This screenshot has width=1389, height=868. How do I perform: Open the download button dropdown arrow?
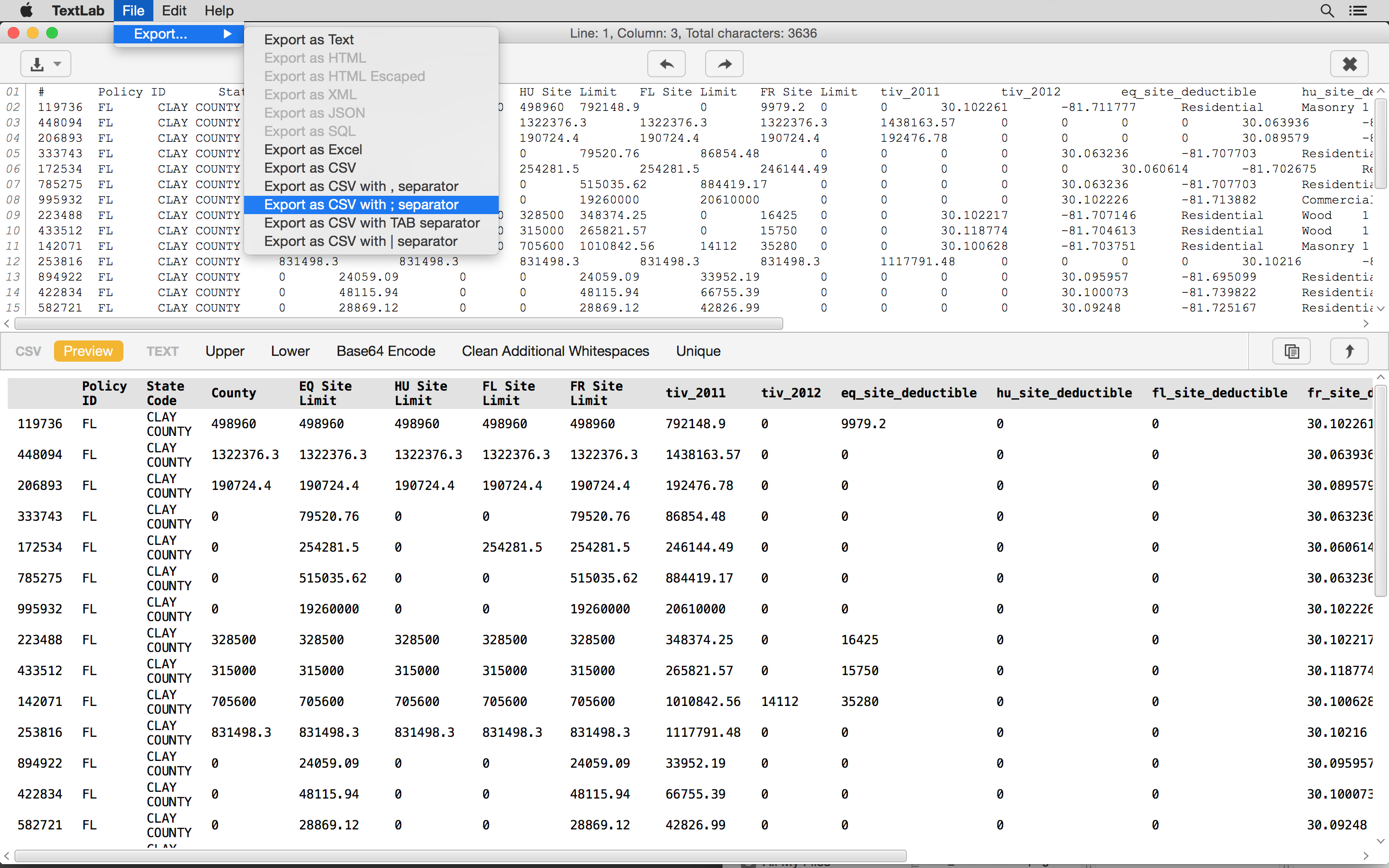pos(57,64)
